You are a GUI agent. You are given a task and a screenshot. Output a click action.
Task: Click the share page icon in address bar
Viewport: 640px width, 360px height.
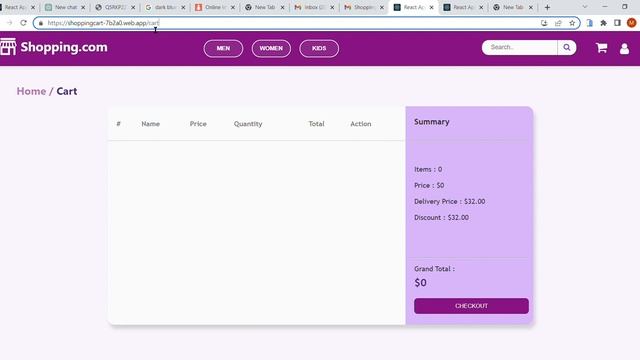coord(558,23)
